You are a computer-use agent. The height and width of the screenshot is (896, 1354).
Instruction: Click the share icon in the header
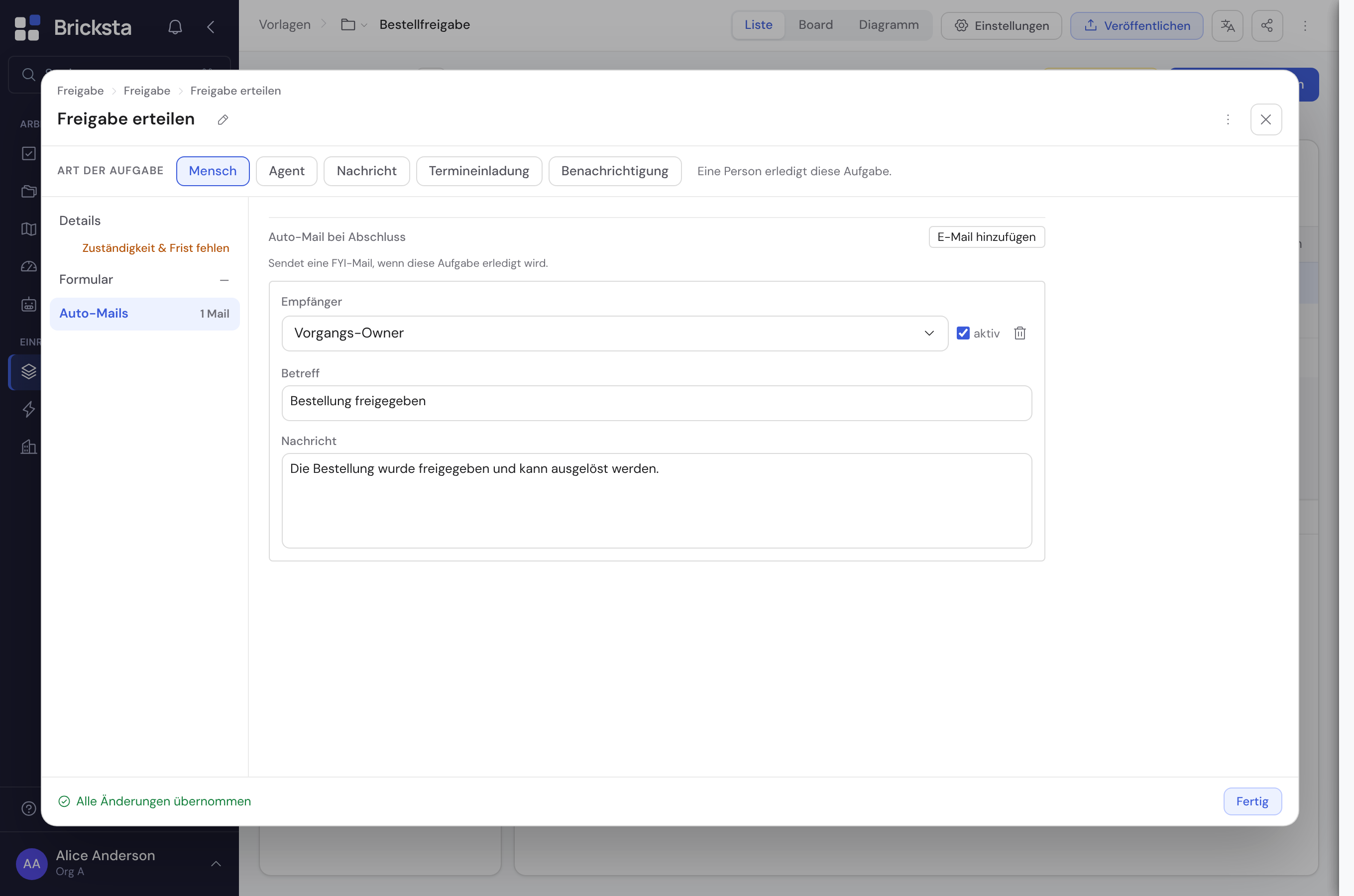click(x=1266, y=26)
